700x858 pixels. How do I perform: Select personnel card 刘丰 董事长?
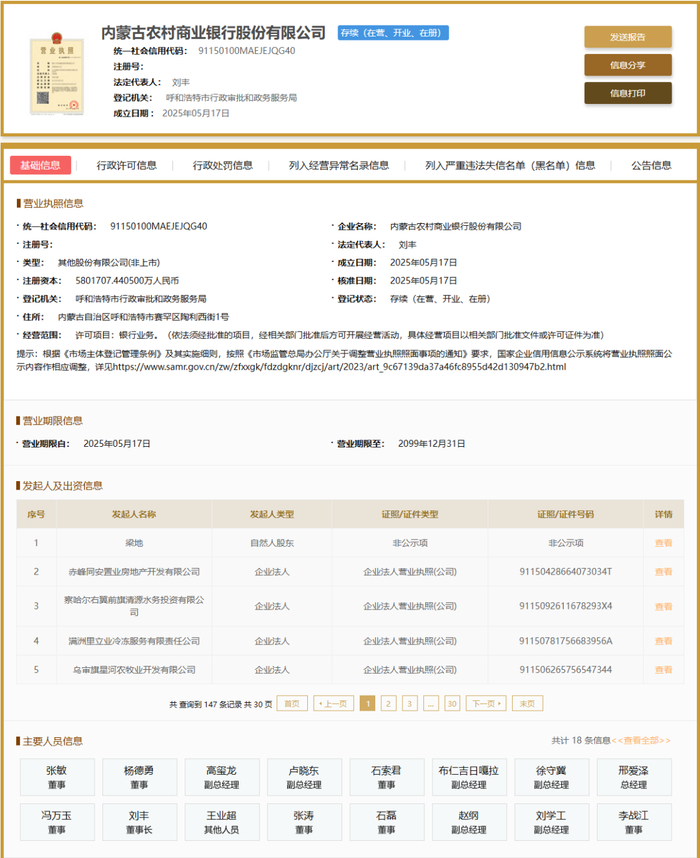pos(140,822)
